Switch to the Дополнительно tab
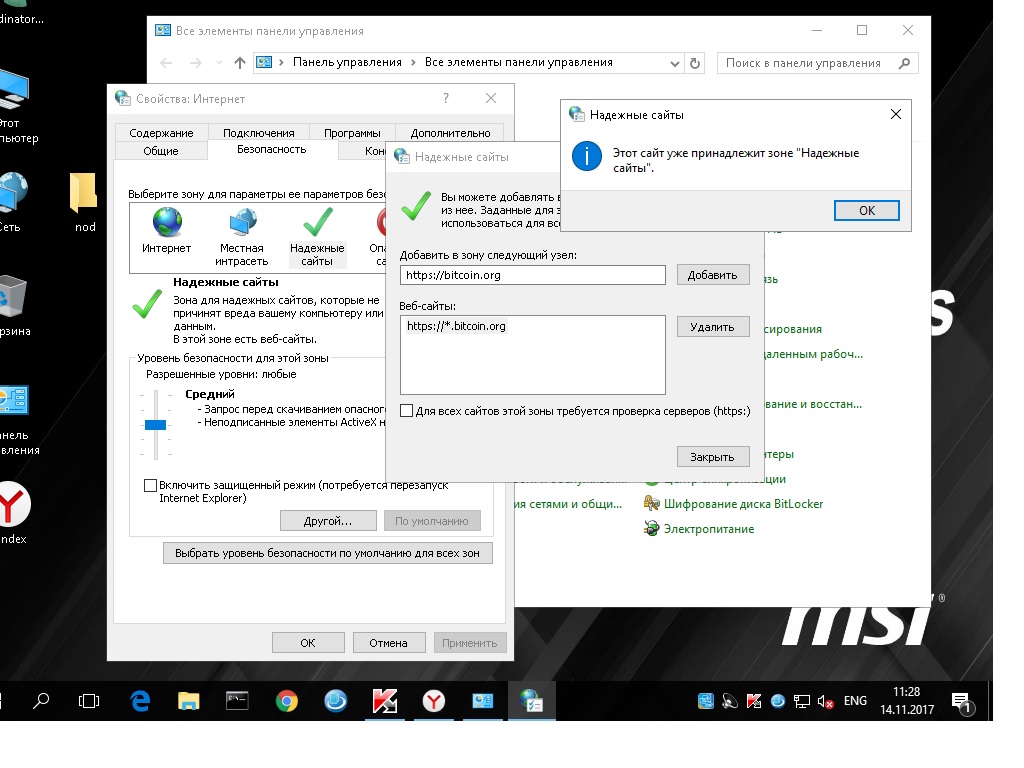Screen dimensions: 1024x768 pyautogui.click(x=450, y=133)
